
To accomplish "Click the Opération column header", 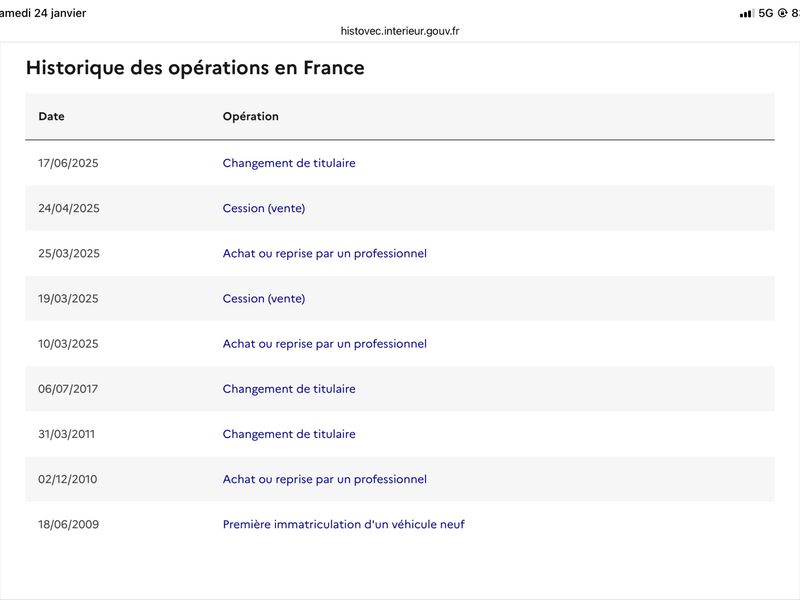I will (x=250, y=116).
